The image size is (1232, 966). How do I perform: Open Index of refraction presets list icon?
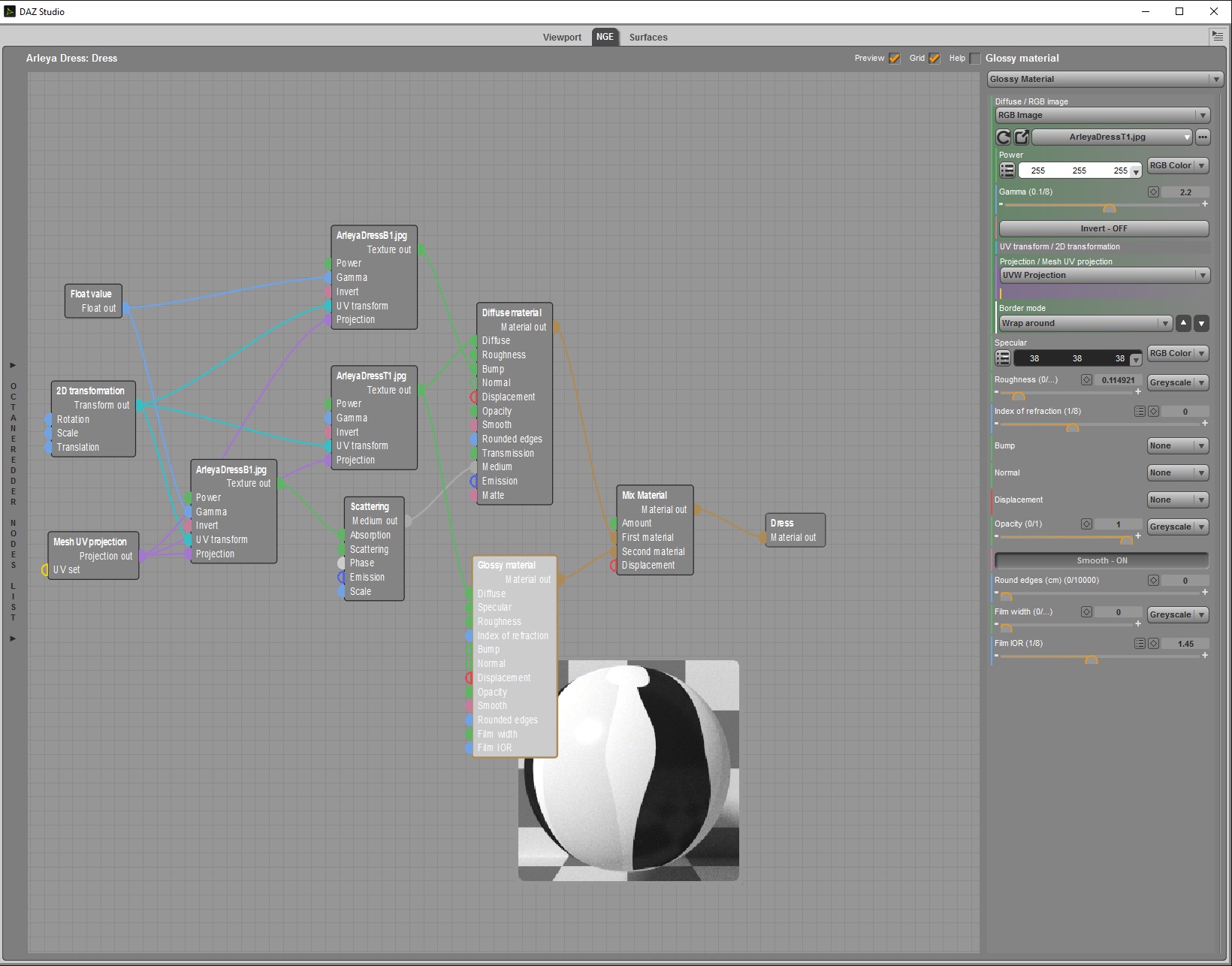pos(1140,412)
